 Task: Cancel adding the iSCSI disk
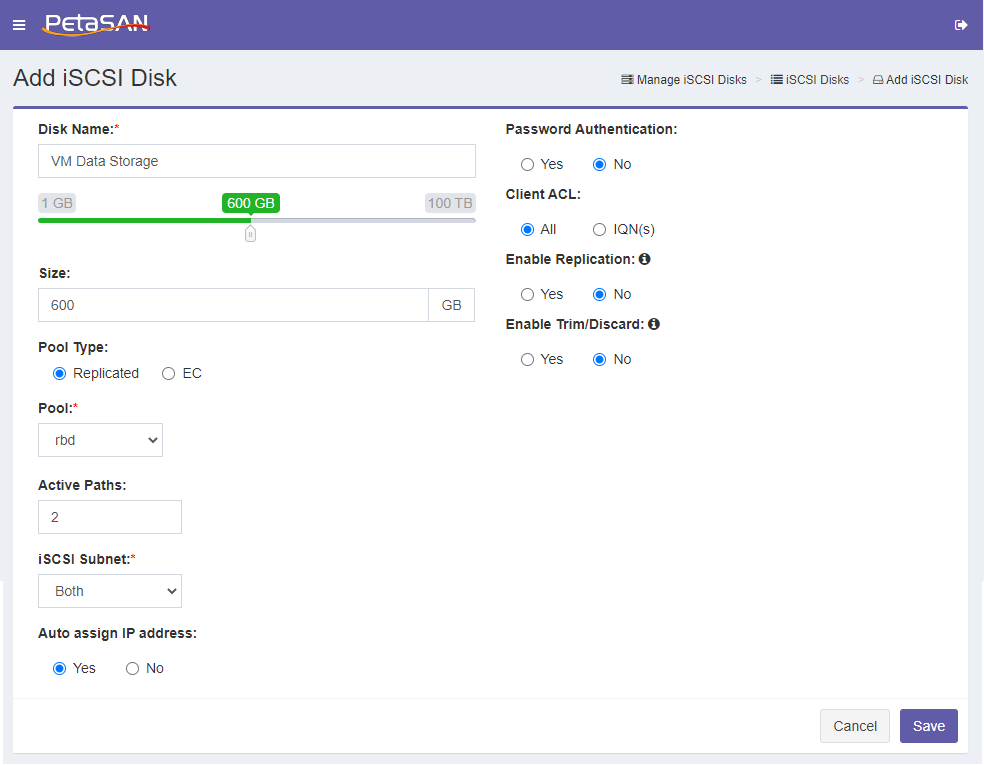pyautogui.click(x=854, y=726)
